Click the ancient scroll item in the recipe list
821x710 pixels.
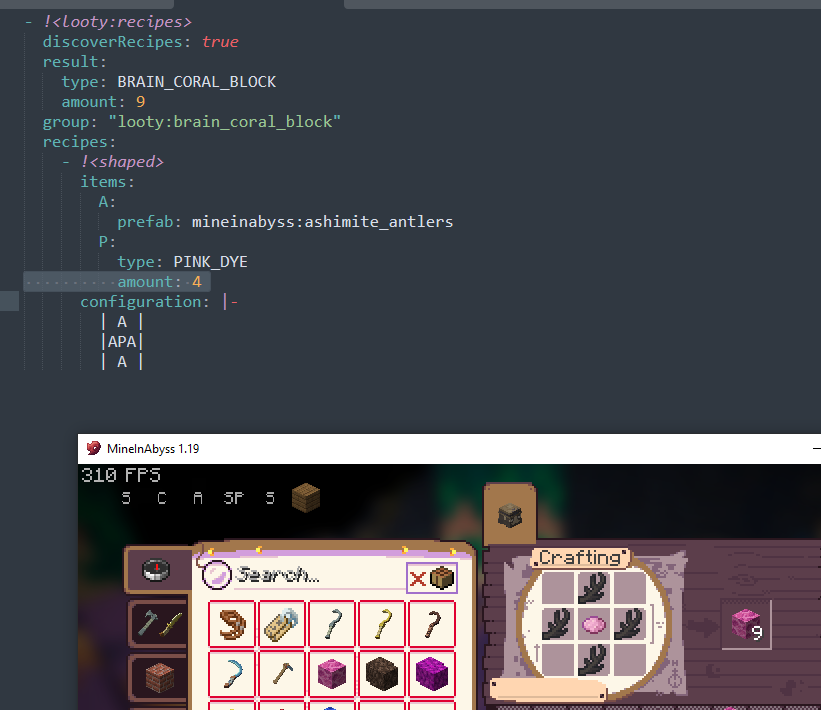pyautogui.click(x=281, y=623)
